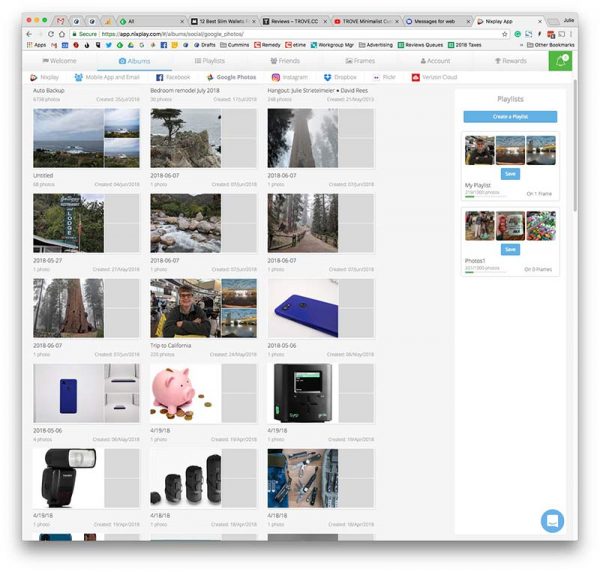Screen dimensions: 600x572
Task: Open the 2018 Taxes bookmark
Action: (x=465, y=45)
